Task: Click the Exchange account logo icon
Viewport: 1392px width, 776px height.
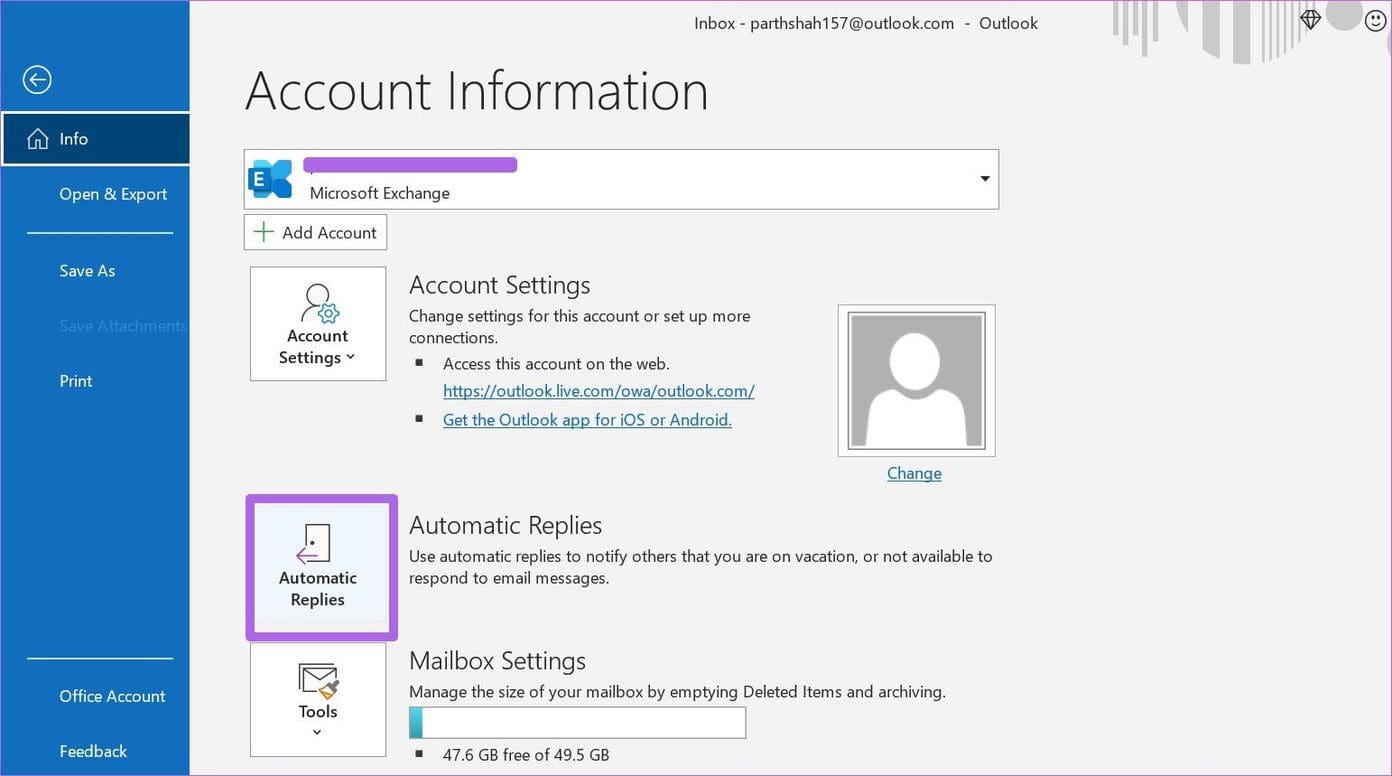Action: 270,179
